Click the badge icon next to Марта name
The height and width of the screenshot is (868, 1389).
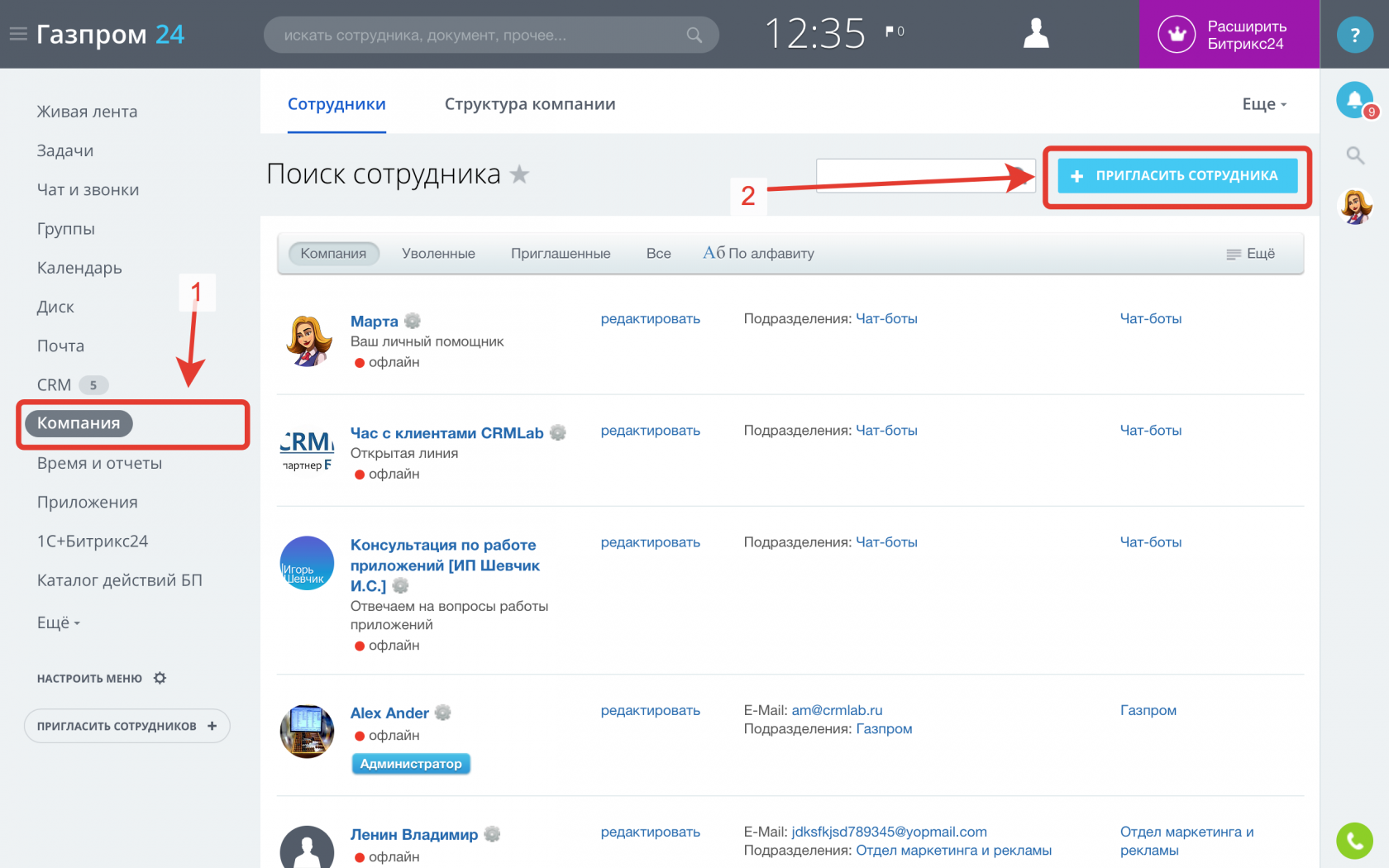click(x=413, y=321)
